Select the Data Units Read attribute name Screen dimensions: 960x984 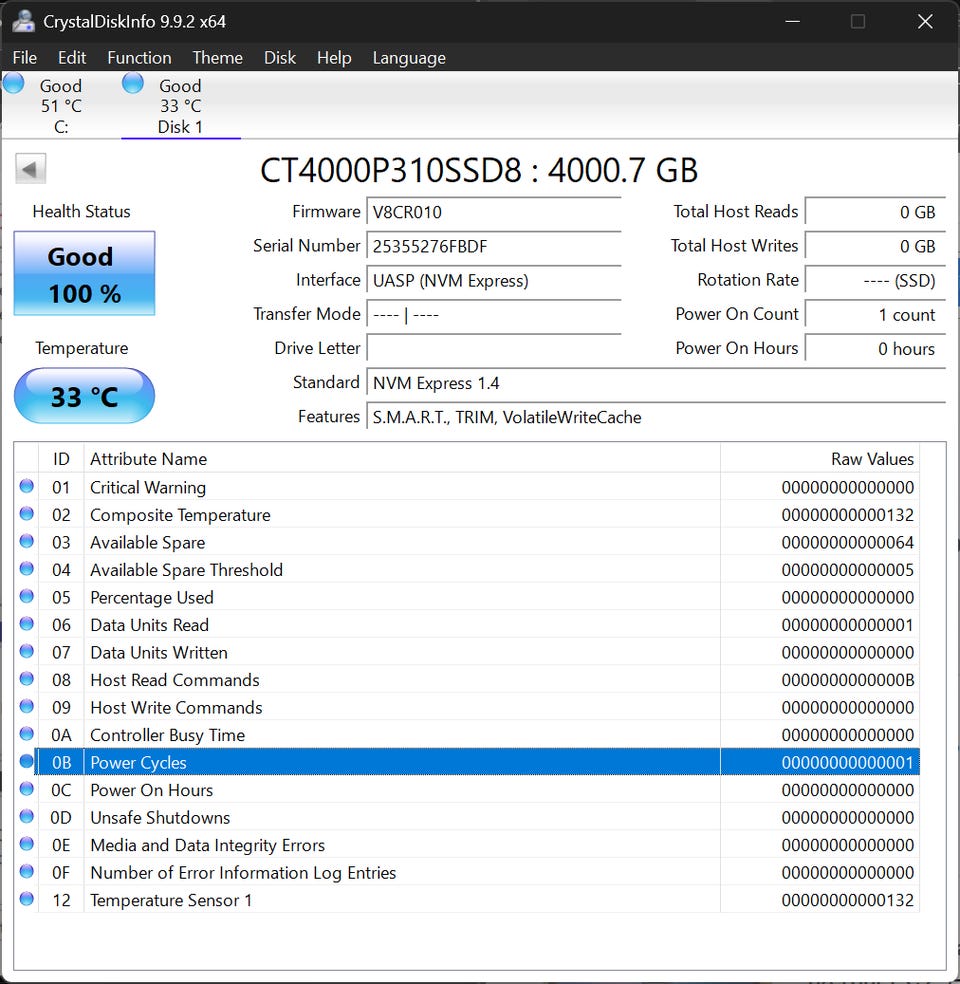[149, 625]
